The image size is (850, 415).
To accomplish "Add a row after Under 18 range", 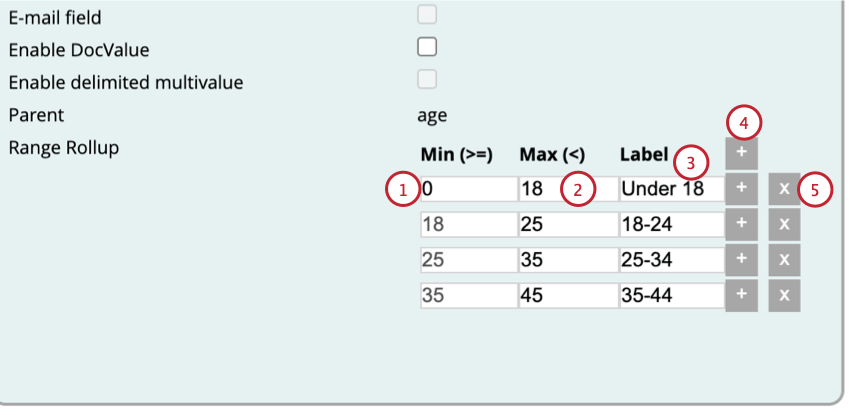I will [x=741, y=189].
